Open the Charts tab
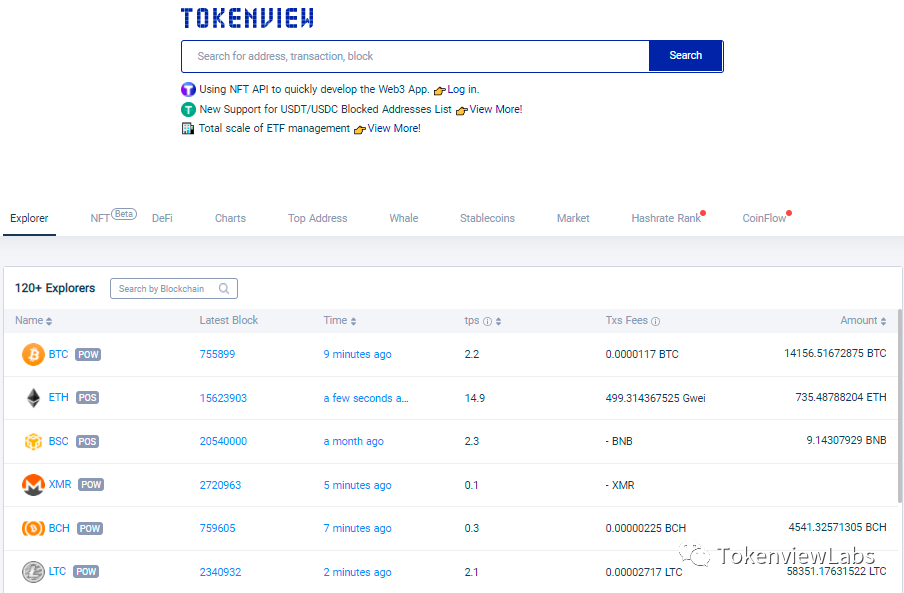The width and height of the screenshot is (904, 593). coord(230,218)
